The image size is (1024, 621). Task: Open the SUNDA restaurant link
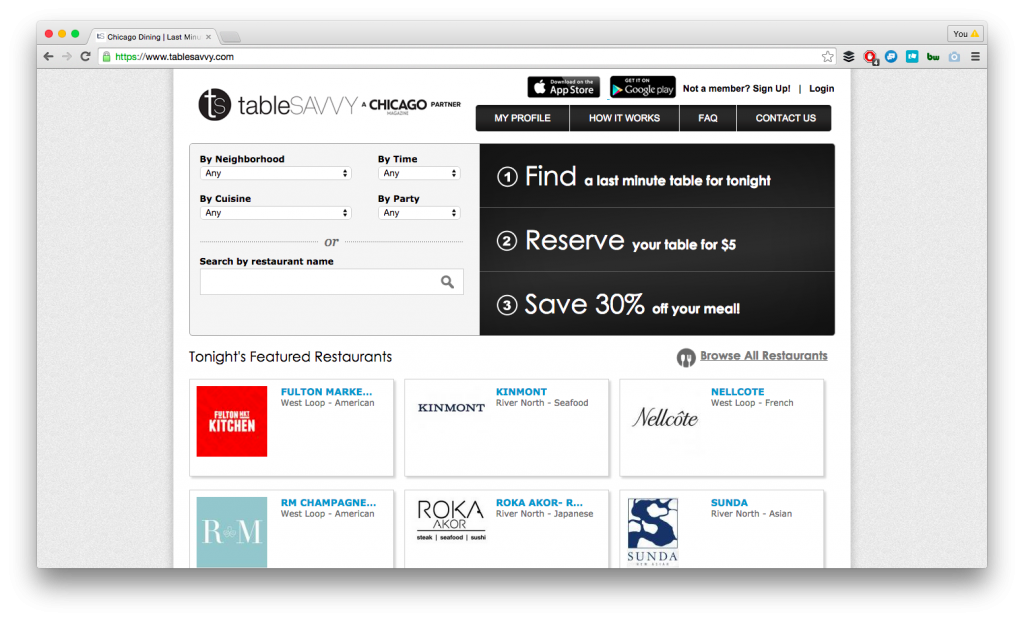click(x=729, y=503)
